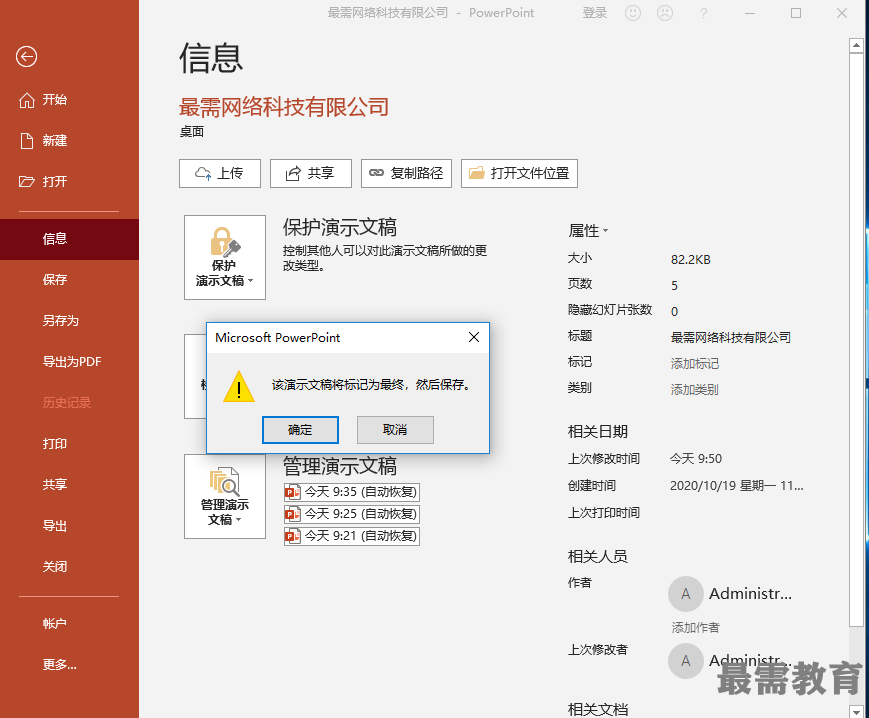Select 导出为PDF option
This screenshot has width=869, height=718.
click(71, 362)
